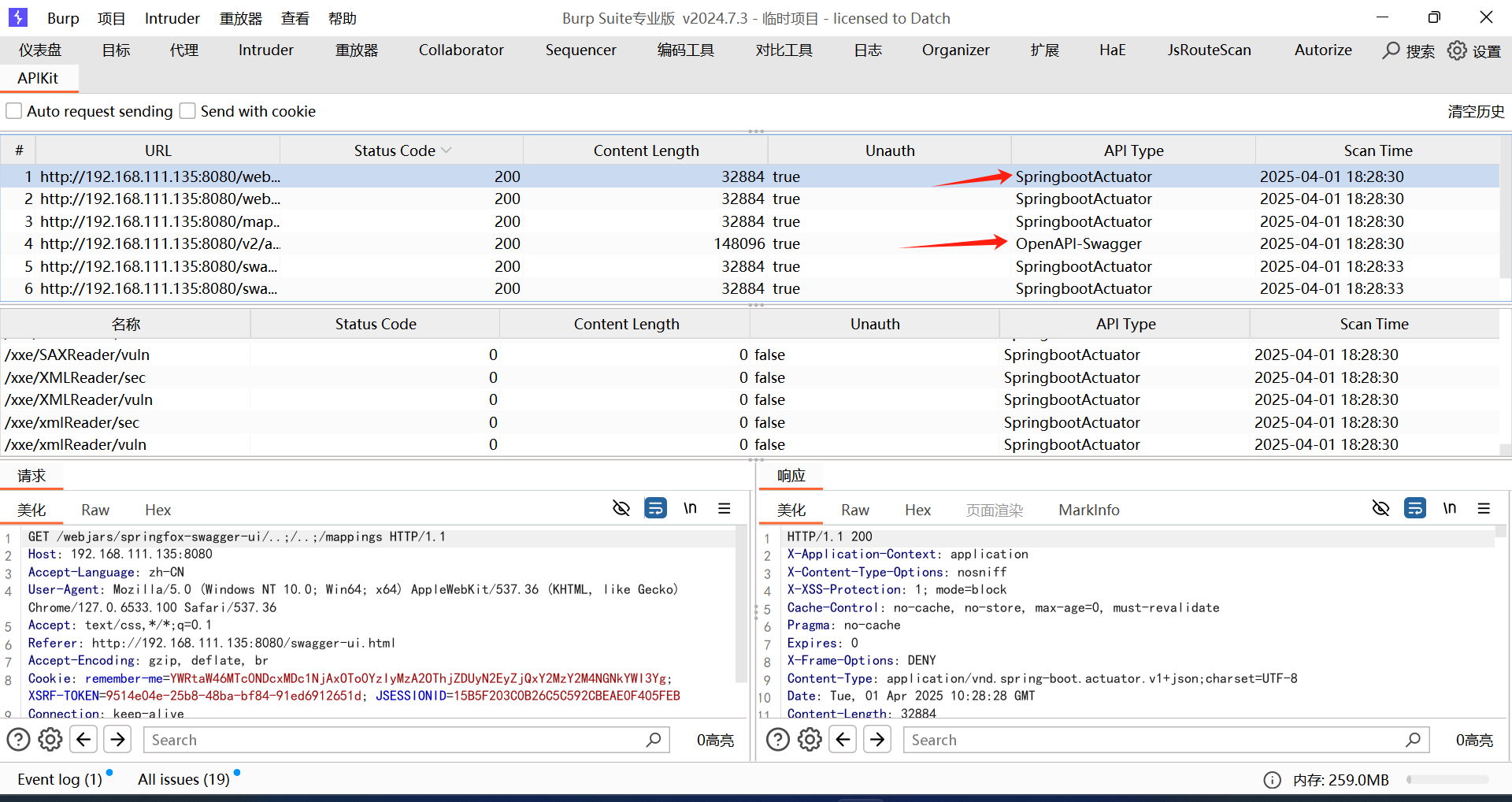The height and width of the screenshot is (802, 1512).
Task: Switch request view to Hex
Action: (x=157, y=510)
